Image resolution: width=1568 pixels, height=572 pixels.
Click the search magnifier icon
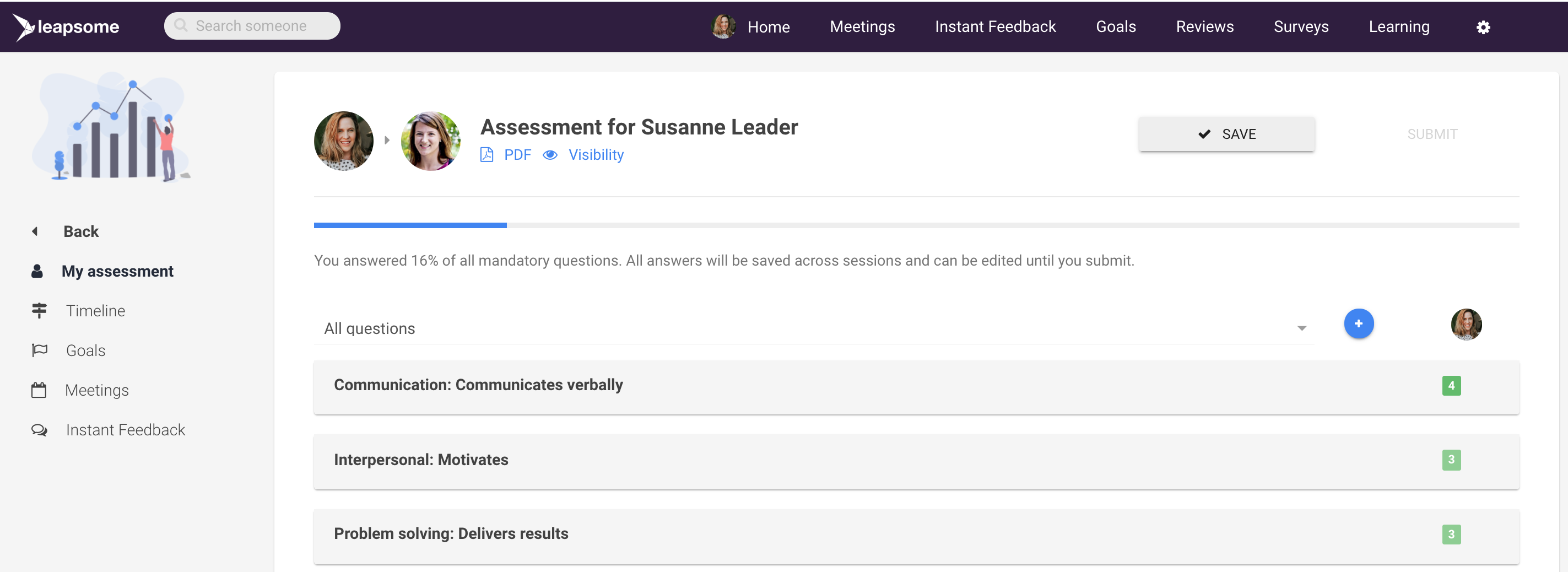181,25
